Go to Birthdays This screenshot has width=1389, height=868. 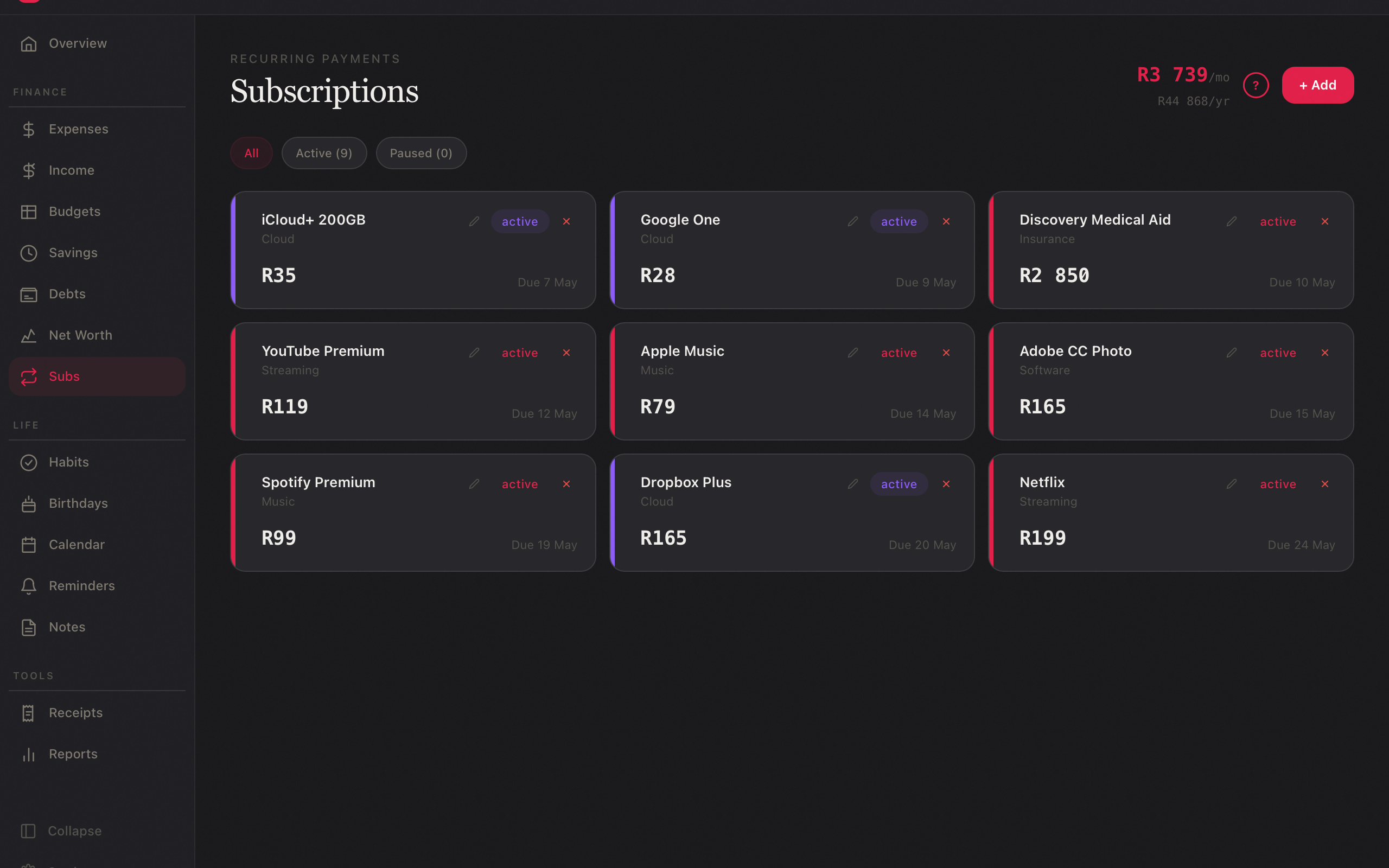pyautogui.click(x=97, y=504)
